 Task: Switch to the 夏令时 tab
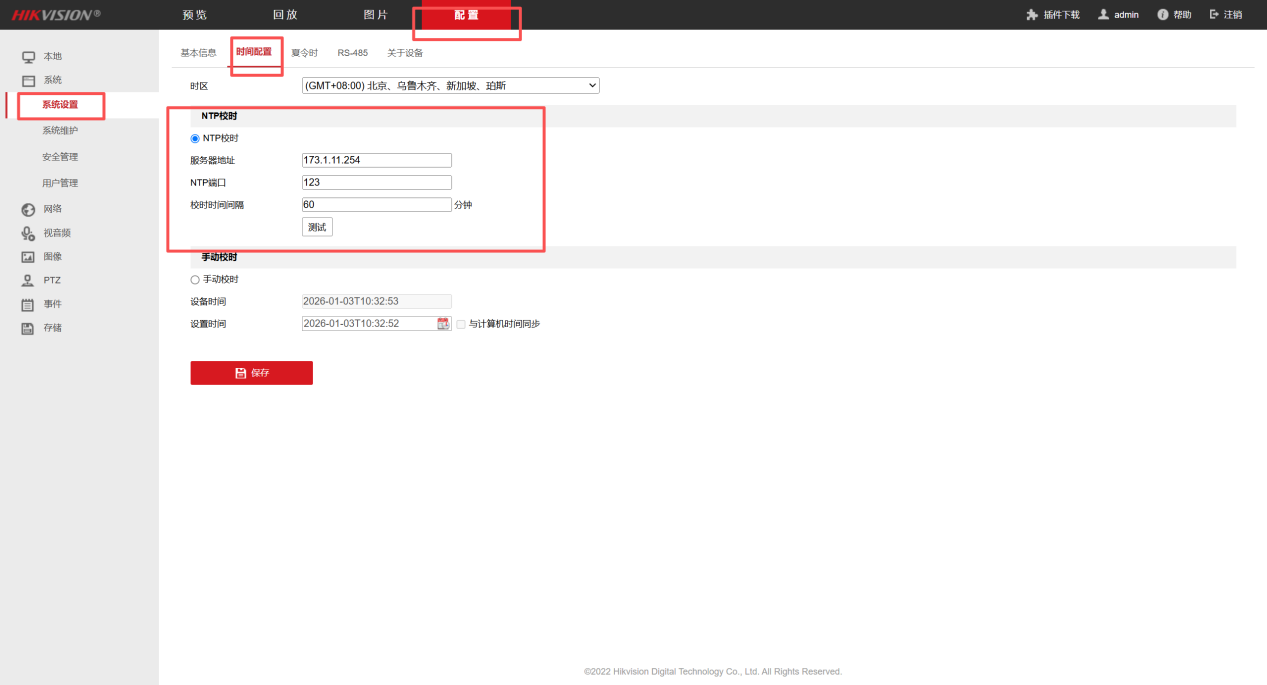(x=304, y=53)
